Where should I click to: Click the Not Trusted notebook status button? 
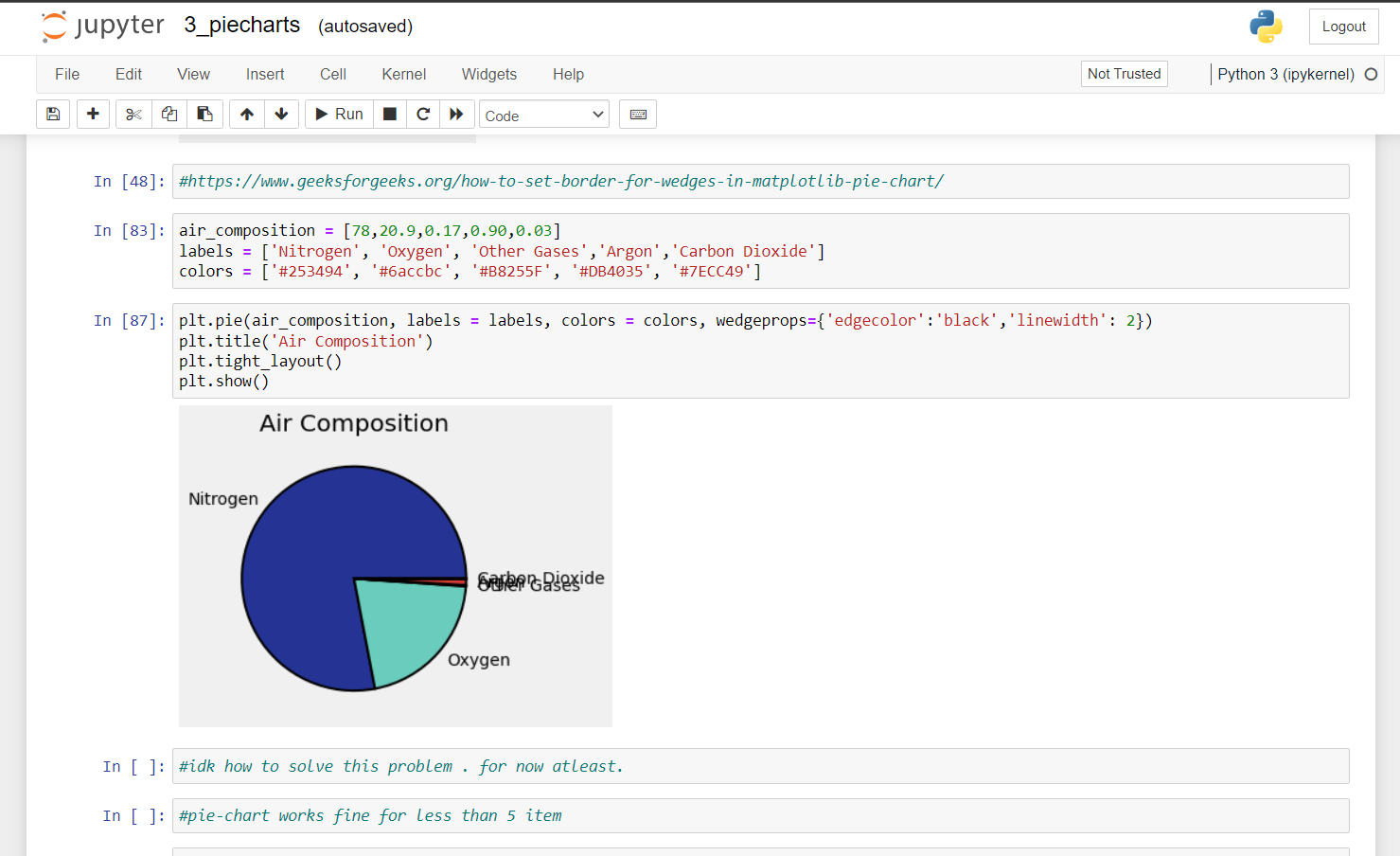tap(1124, 73)
